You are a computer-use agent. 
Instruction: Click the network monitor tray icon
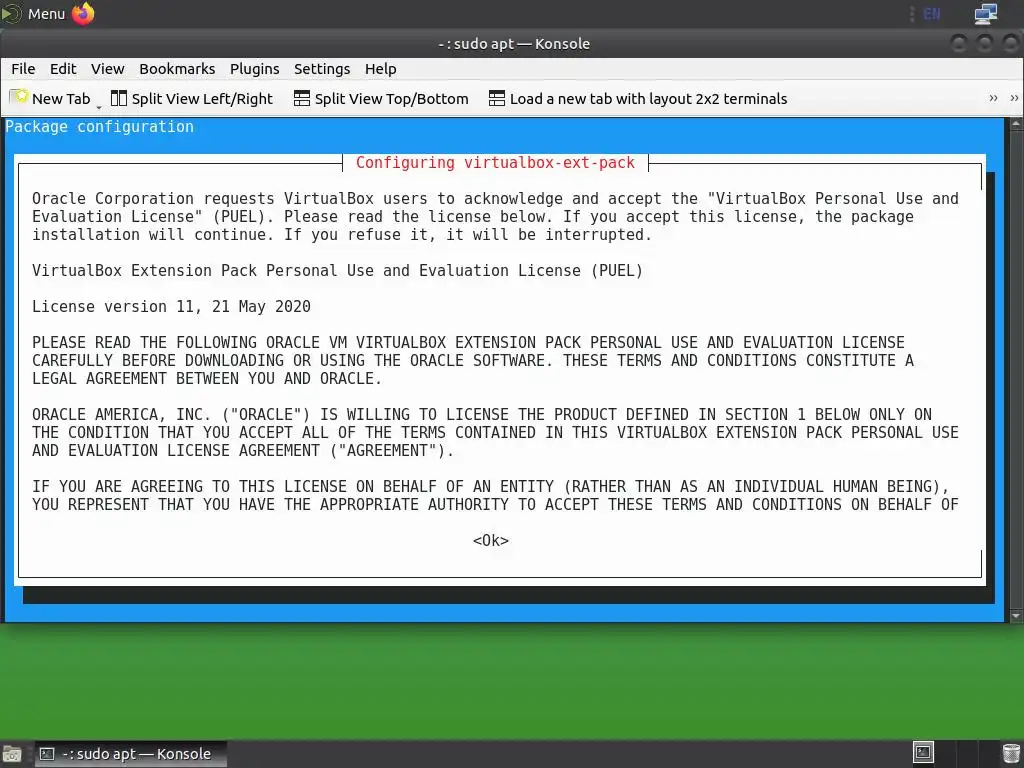coord(985,14)
